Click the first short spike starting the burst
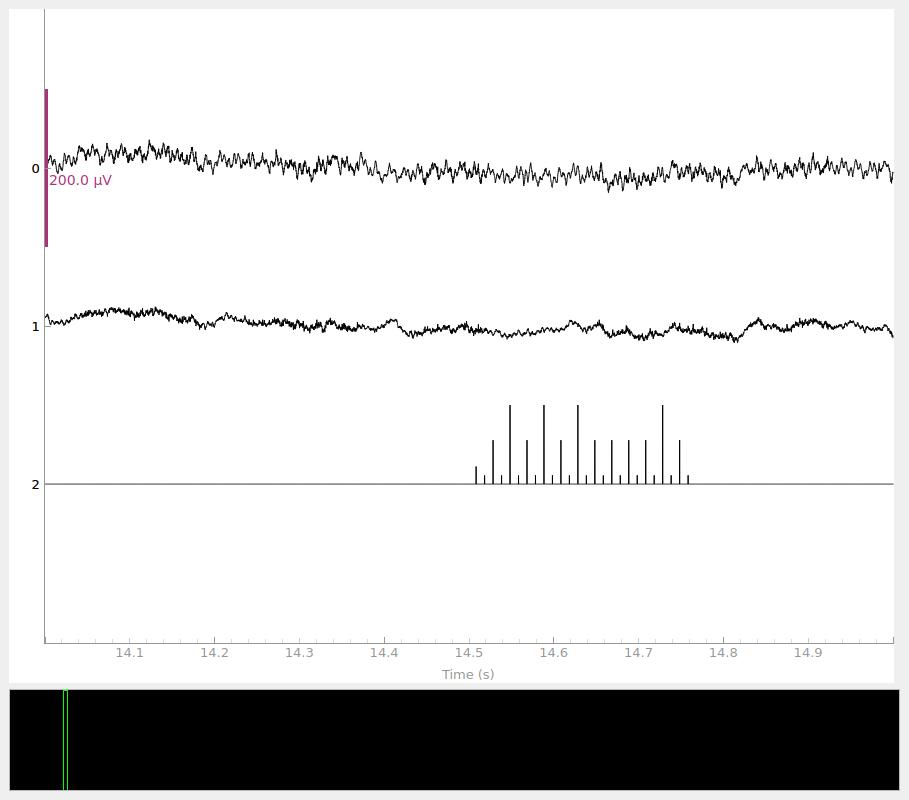The image size is (909, 800). pyautogui.click(x=476, y=475)
